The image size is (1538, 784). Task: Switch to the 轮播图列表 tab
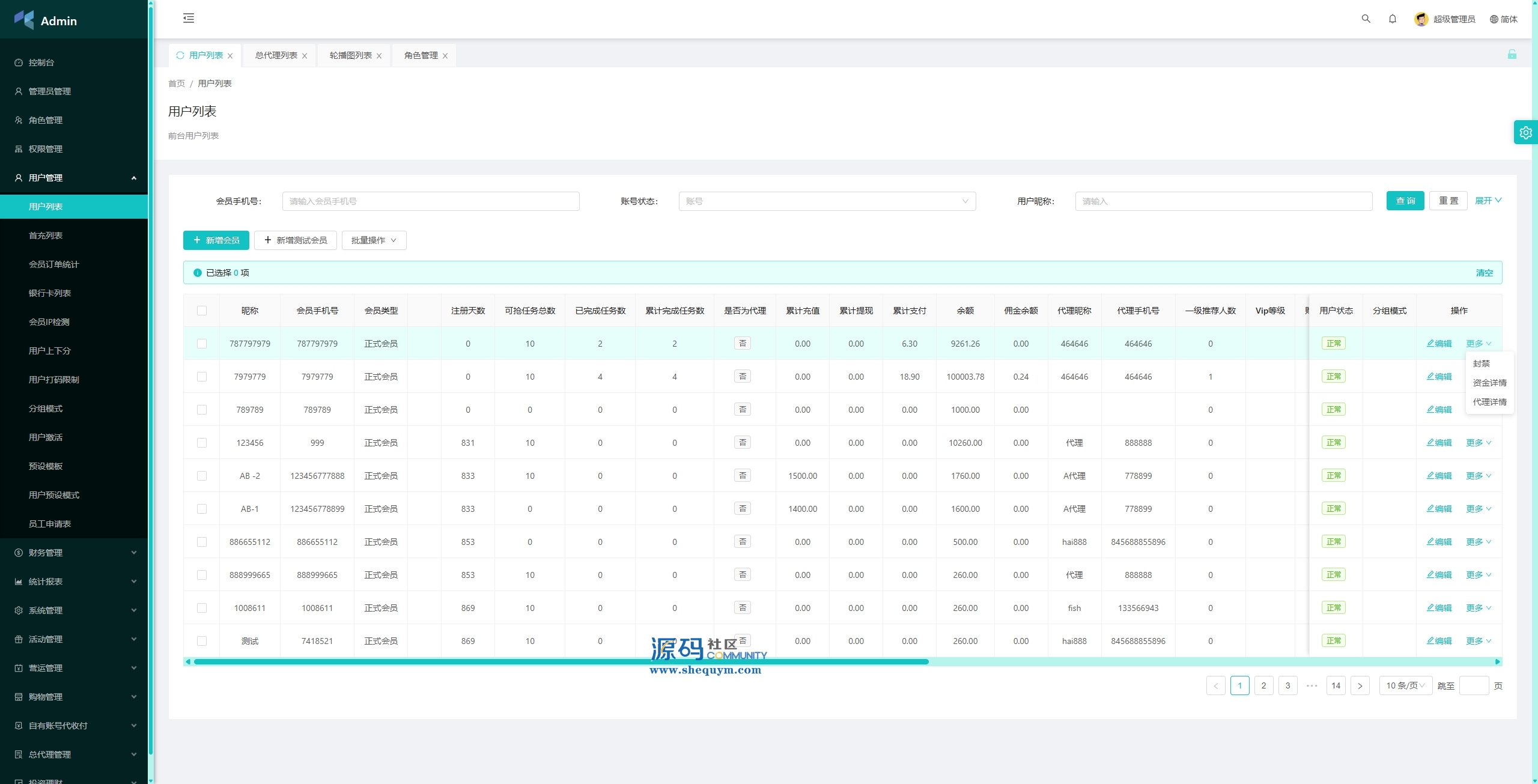click(x=350, y=55)
